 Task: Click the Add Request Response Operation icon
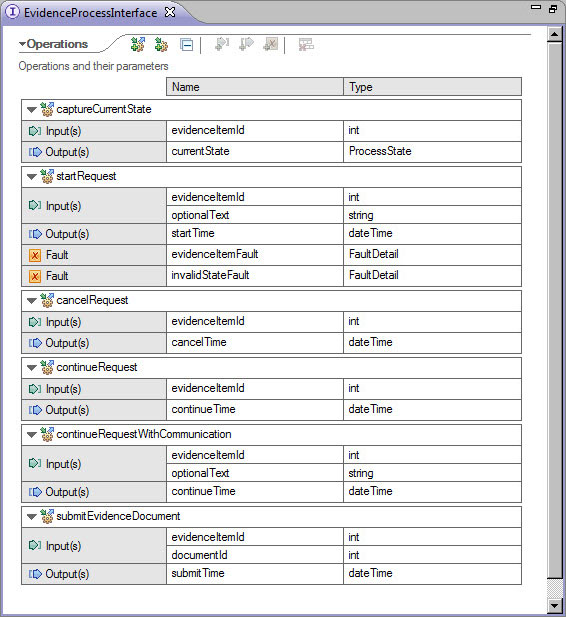point(138,44)
